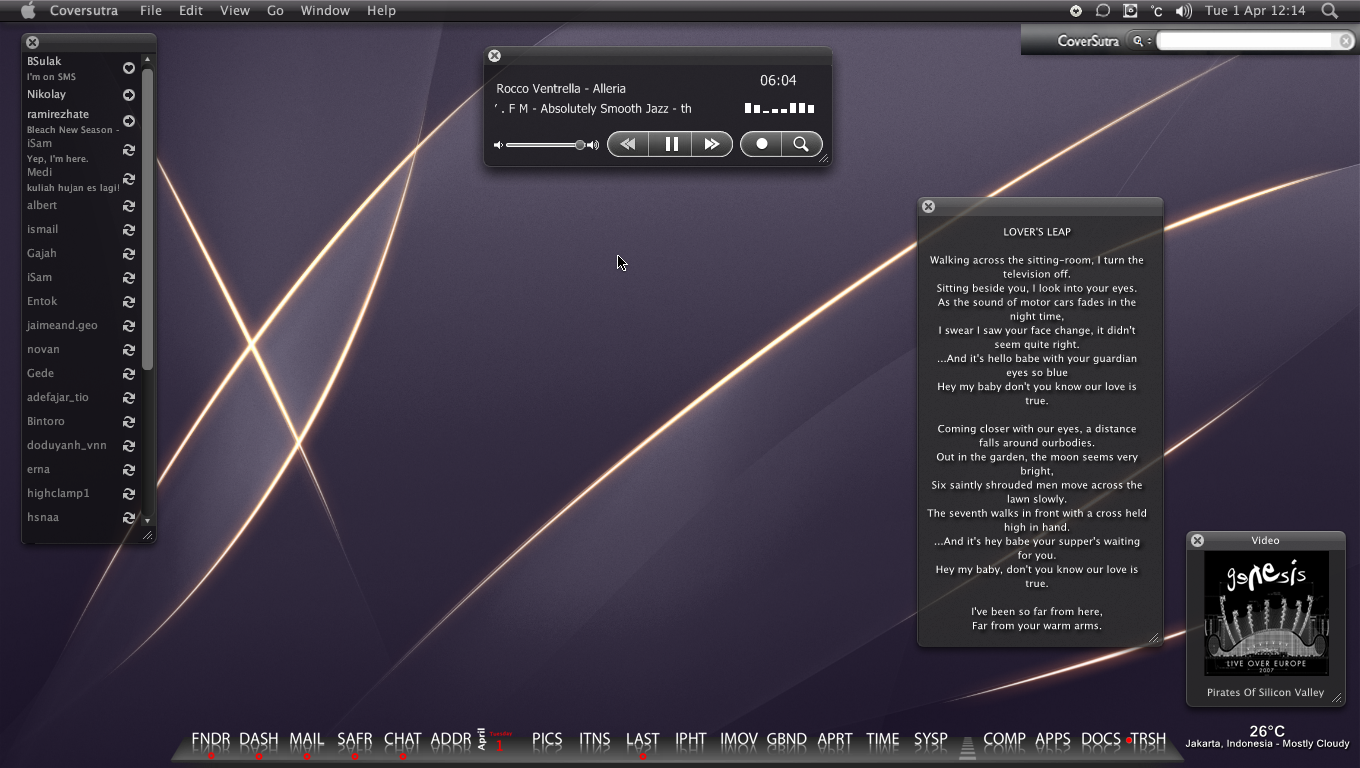Open the temperature °C menu bar item
This screenshot has width=1360, height=768.
click(1157, 11)
